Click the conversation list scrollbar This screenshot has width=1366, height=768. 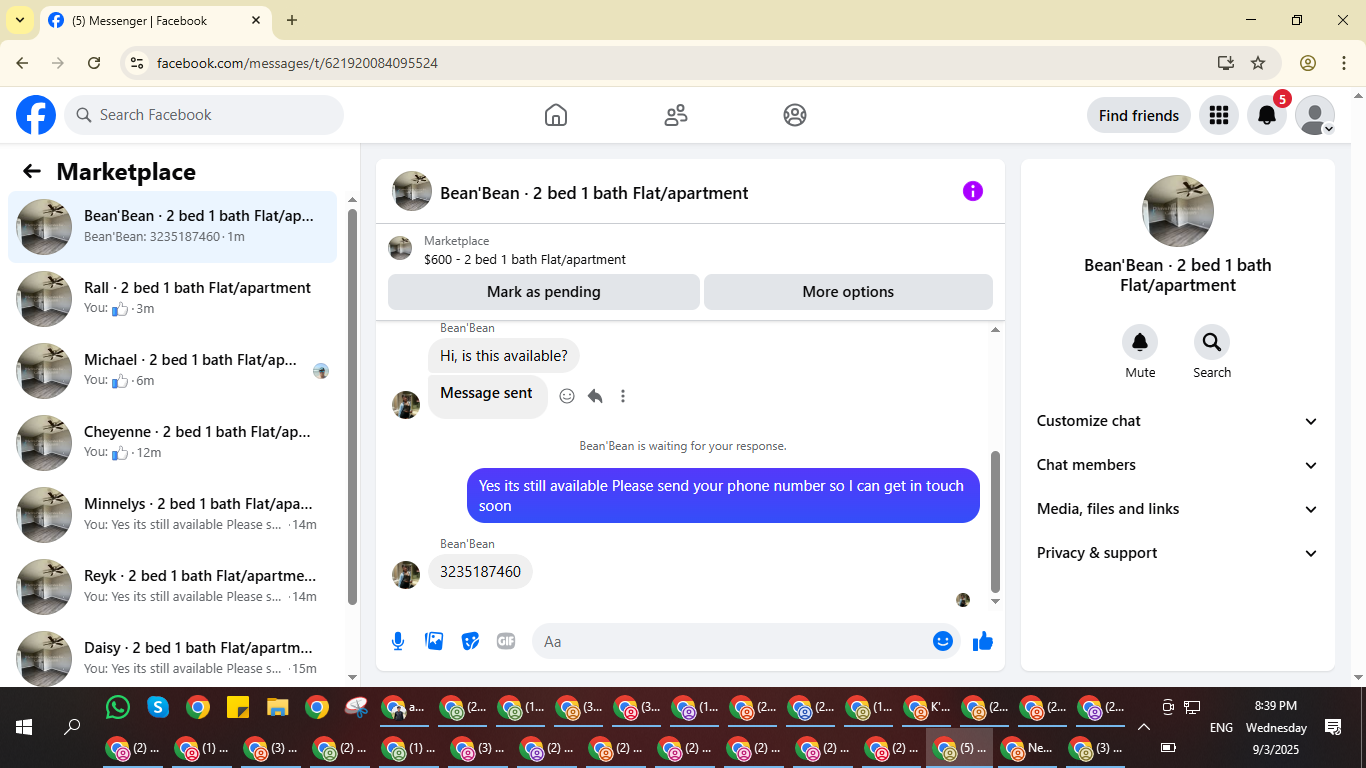pos(352,405)
